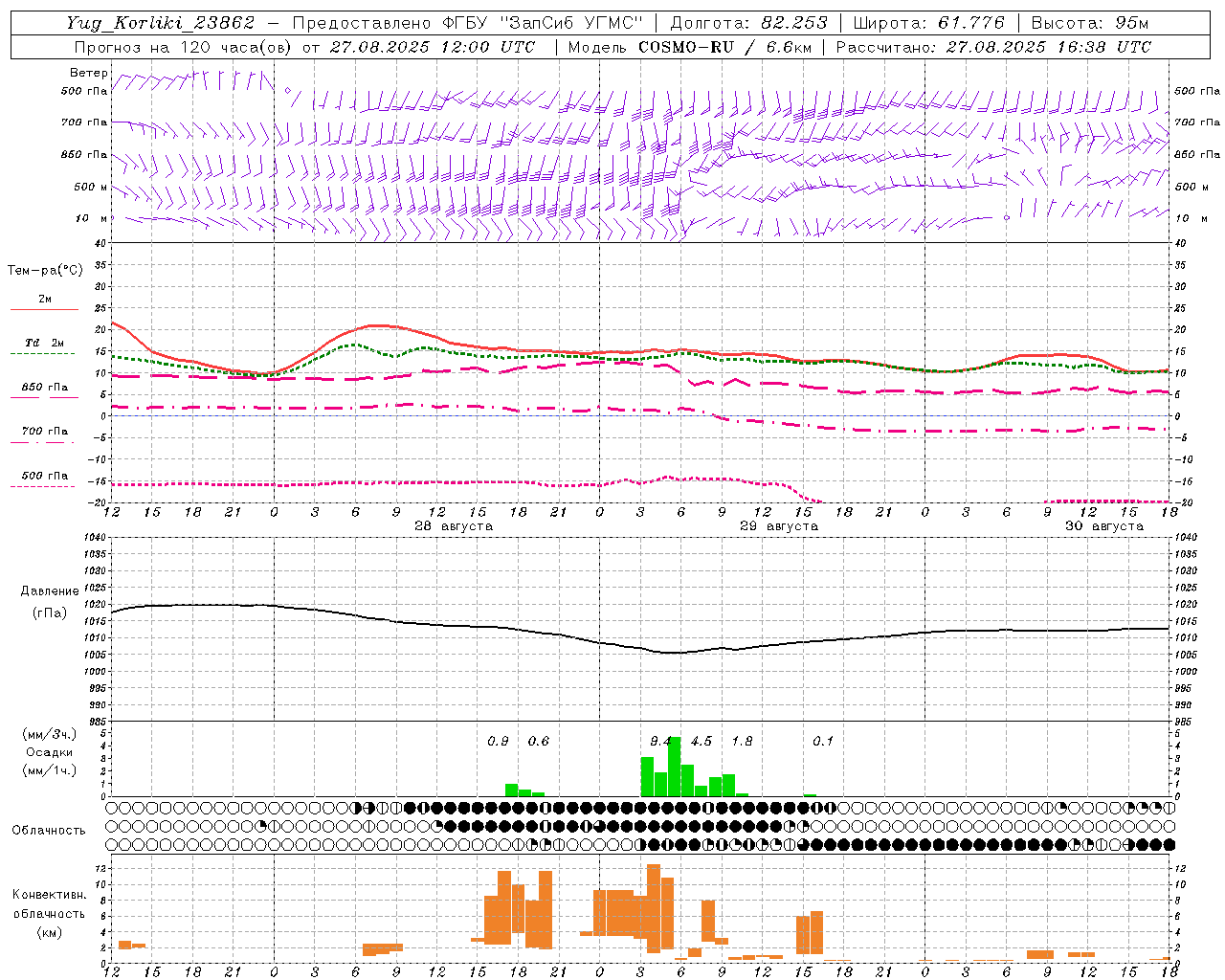Click the (мм/3ч.) unit label
The width and height of the screenshot is (1225, 980).
coord(50,735)
